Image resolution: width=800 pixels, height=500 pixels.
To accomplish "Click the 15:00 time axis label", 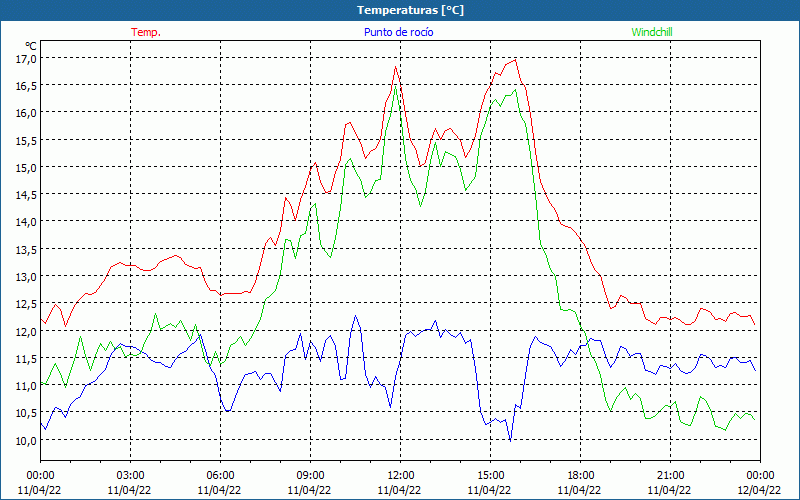I will (x=490, y=476).
